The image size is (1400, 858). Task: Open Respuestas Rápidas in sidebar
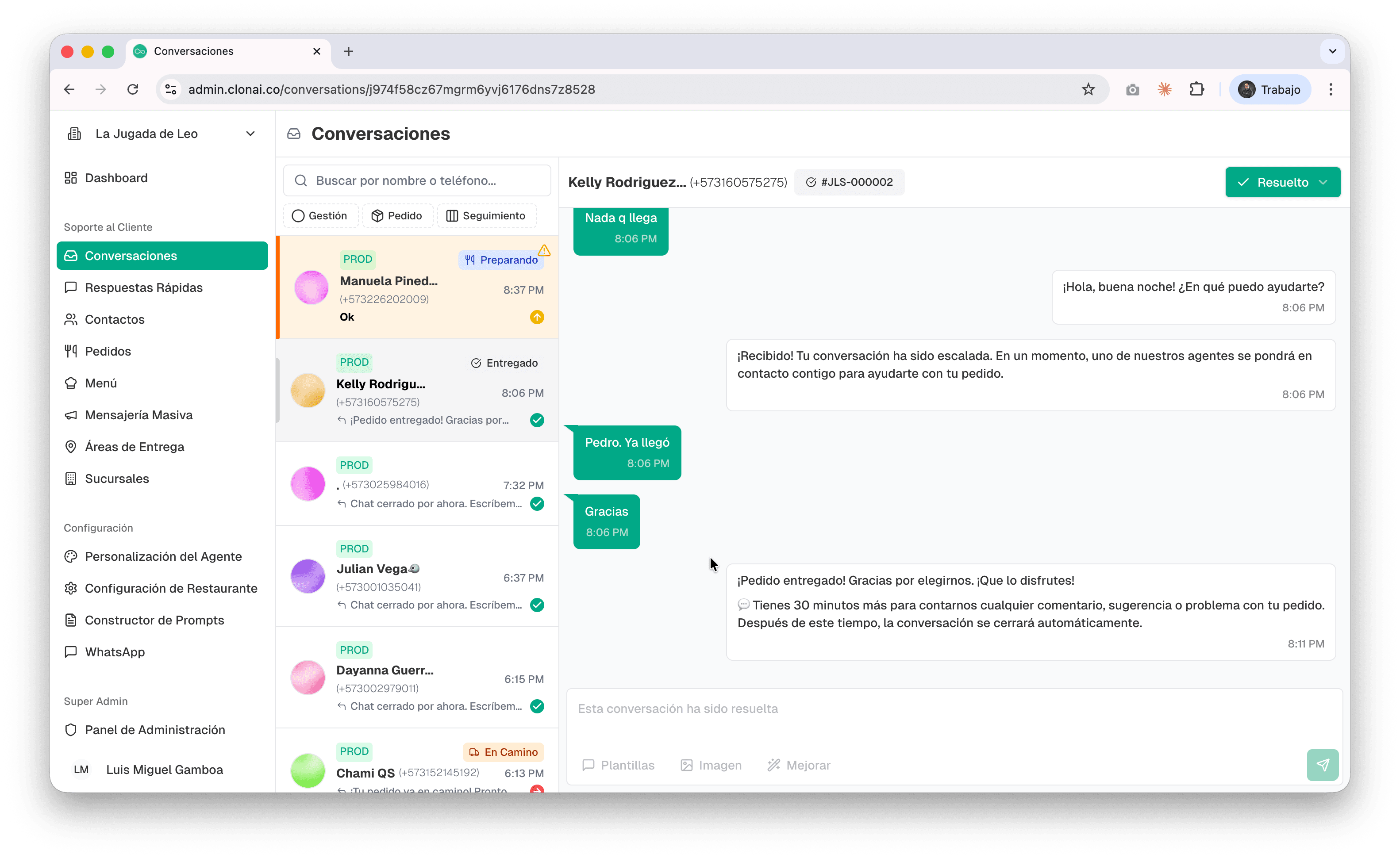pos(162,287)
